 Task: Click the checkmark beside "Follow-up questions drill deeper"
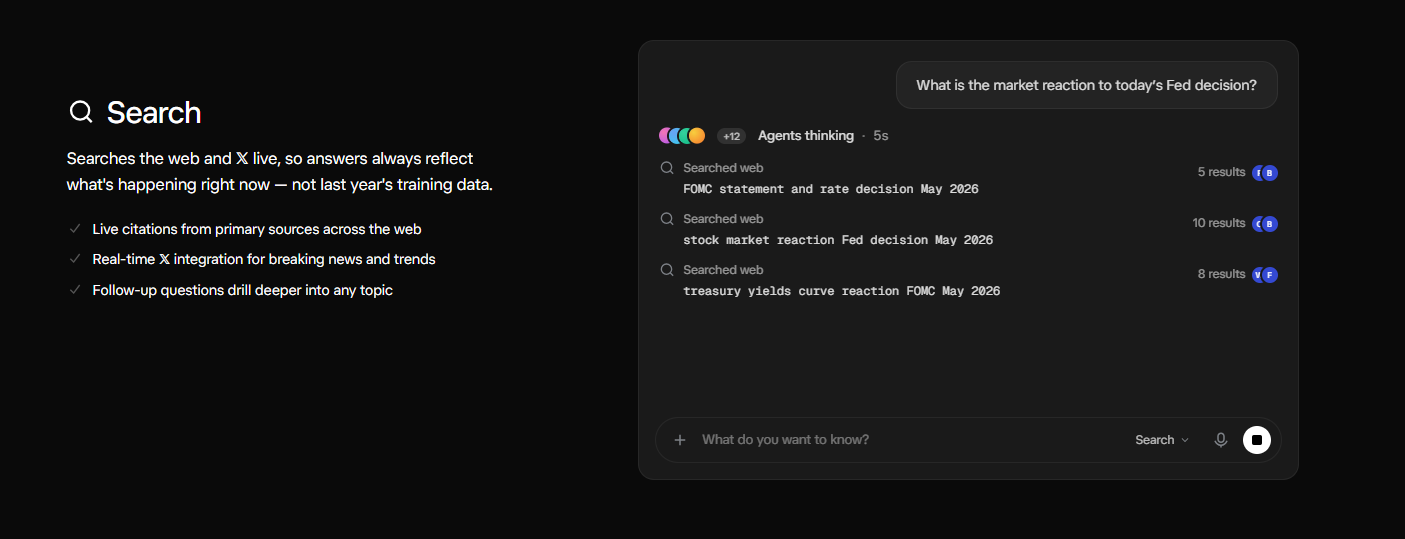pos(75,290)
